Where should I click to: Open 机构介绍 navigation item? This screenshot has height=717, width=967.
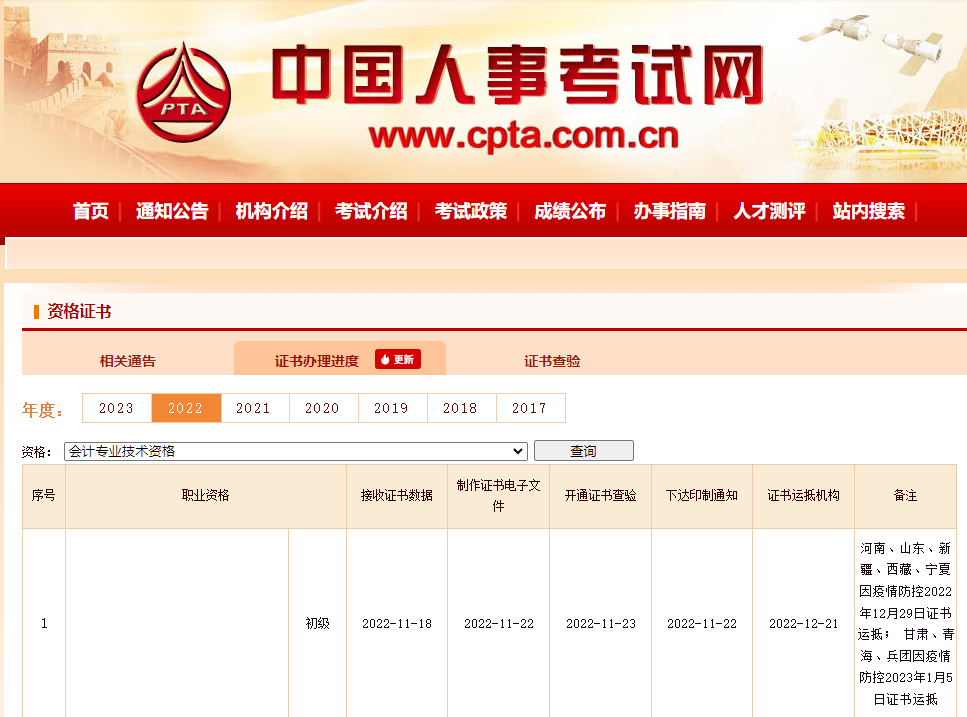pos(271,211)
